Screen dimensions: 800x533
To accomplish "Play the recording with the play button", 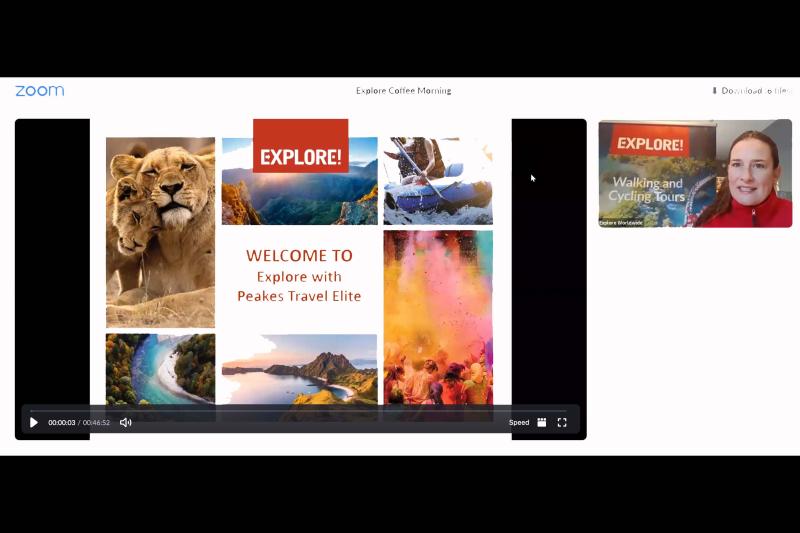I will 34,422.
